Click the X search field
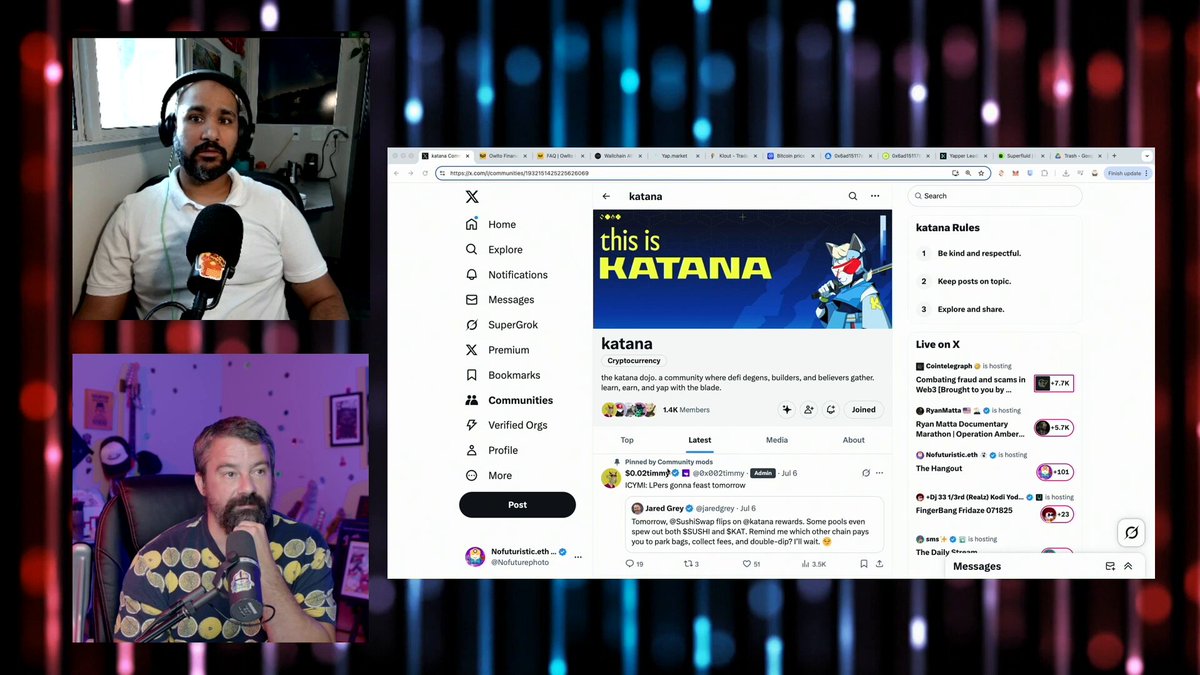 point(994,196)
